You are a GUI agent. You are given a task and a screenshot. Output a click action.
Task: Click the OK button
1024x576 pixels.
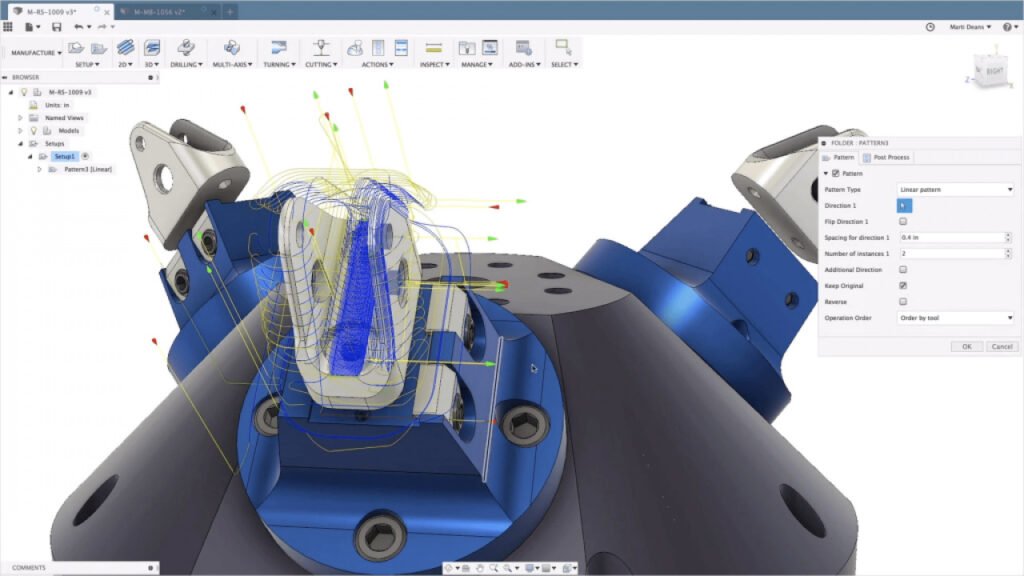point(966,346)
